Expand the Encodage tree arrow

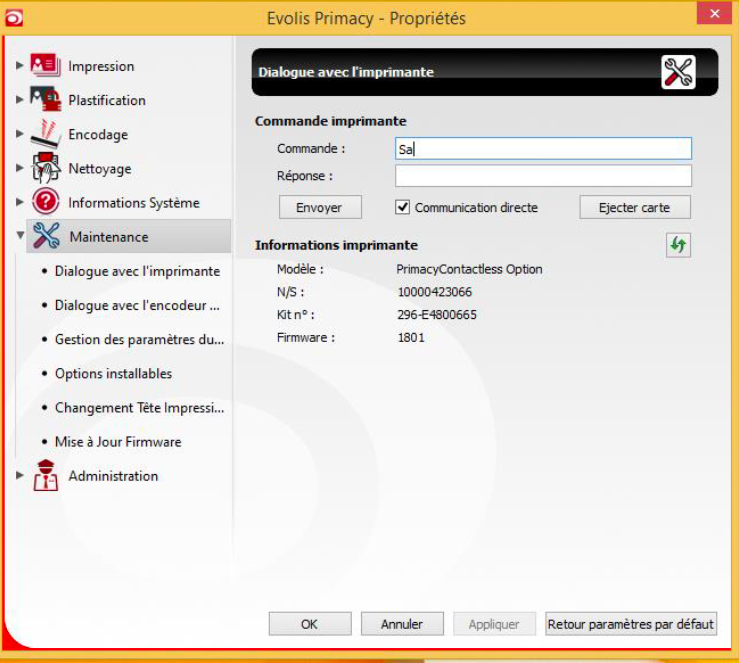19,133
